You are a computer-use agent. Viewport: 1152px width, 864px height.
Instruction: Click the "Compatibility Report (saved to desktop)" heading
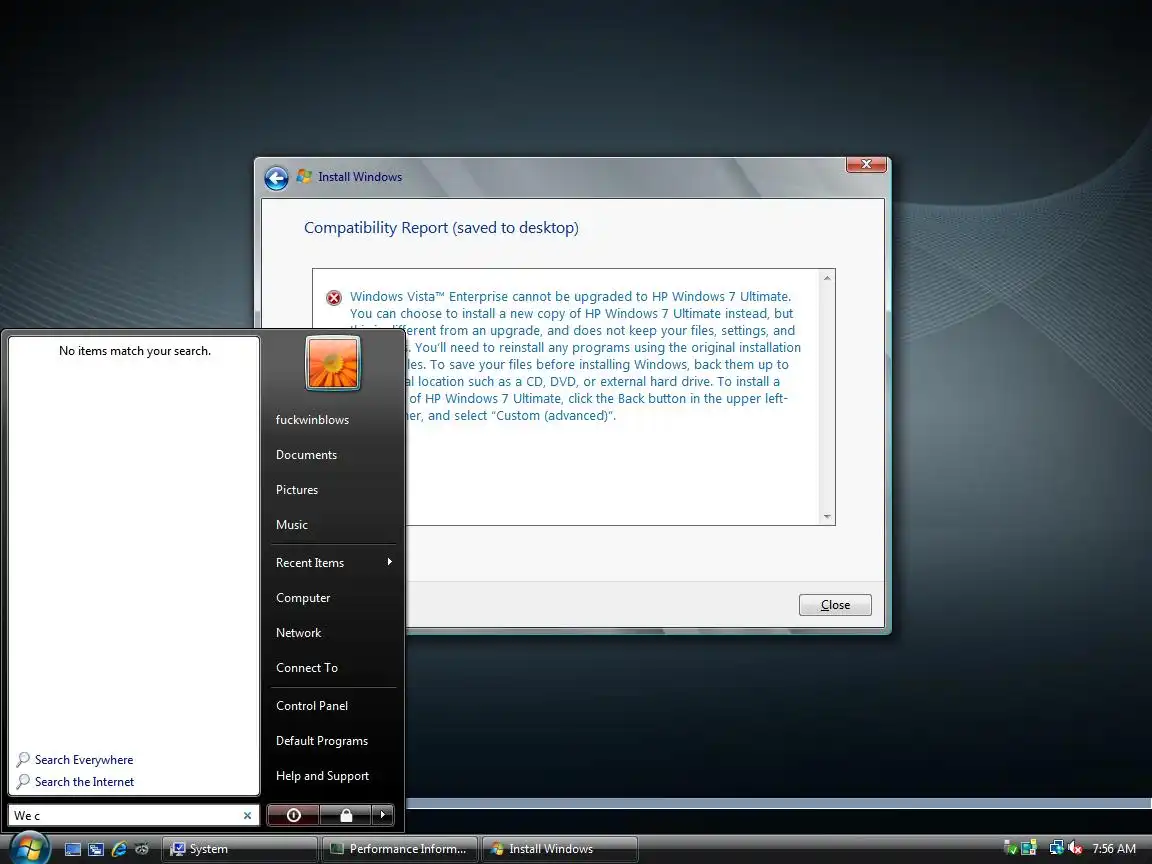pos(442,228)
